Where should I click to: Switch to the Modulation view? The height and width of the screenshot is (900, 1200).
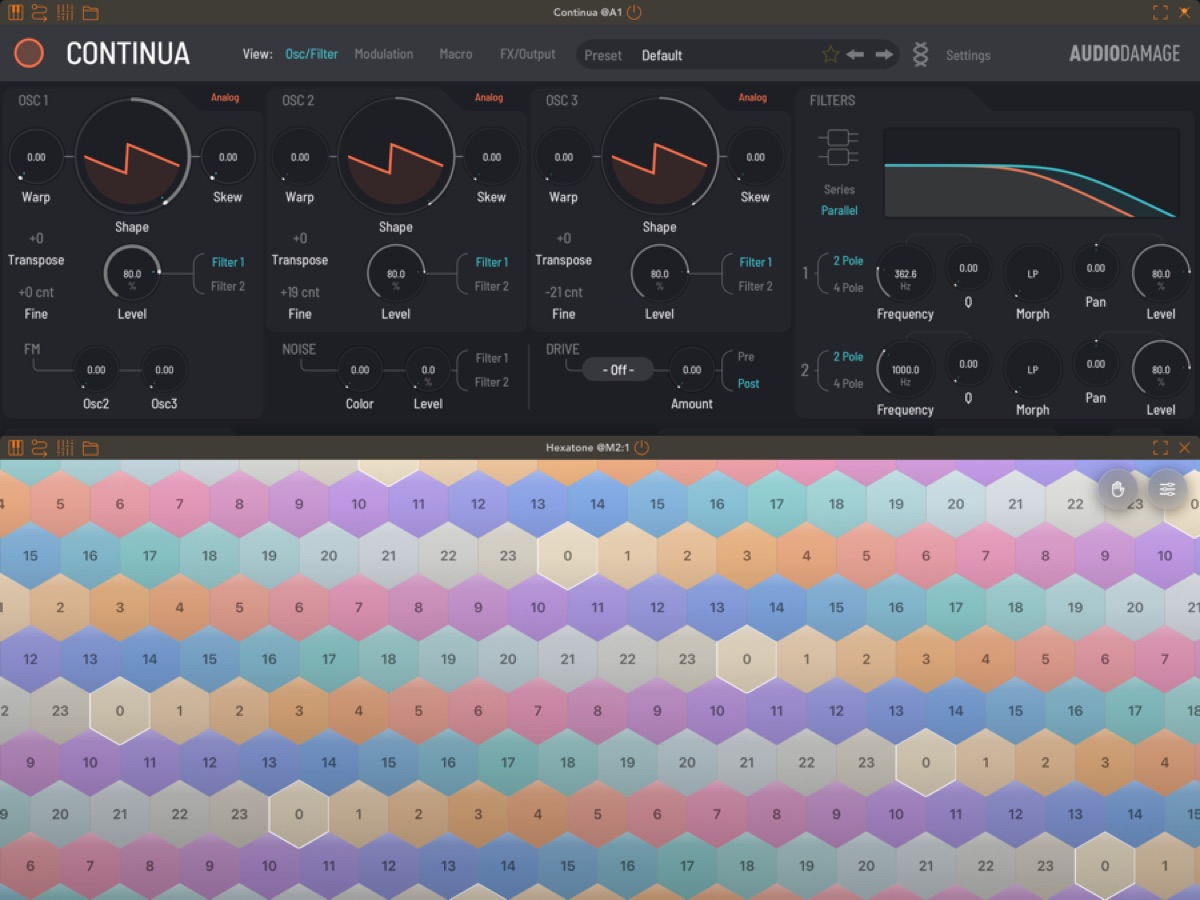click(384, 54)
